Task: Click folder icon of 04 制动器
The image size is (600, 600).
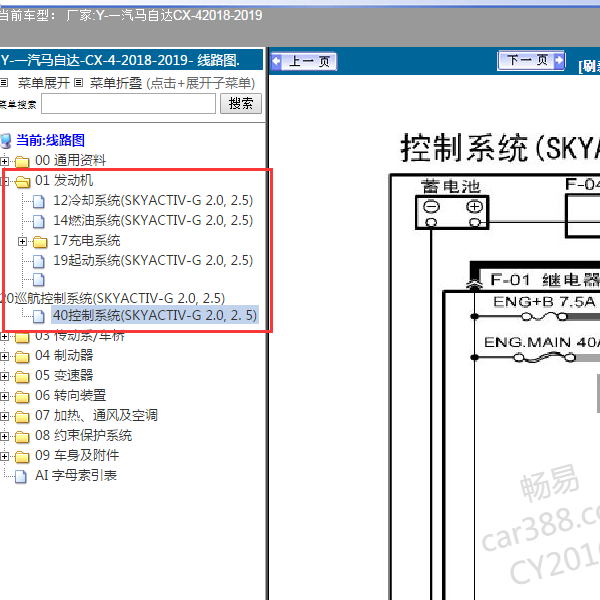Action: tap(22, 357)
